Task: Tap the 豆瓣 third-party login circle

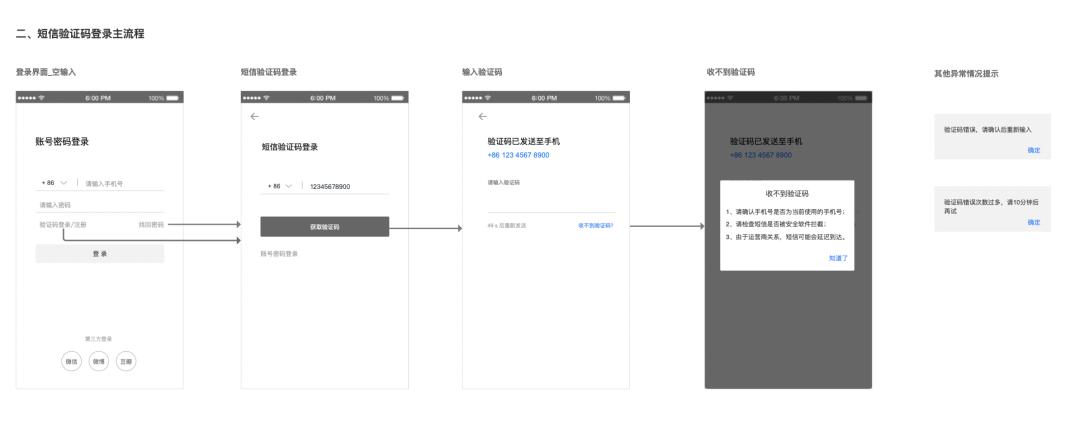Action: click(x=126, y=361)
